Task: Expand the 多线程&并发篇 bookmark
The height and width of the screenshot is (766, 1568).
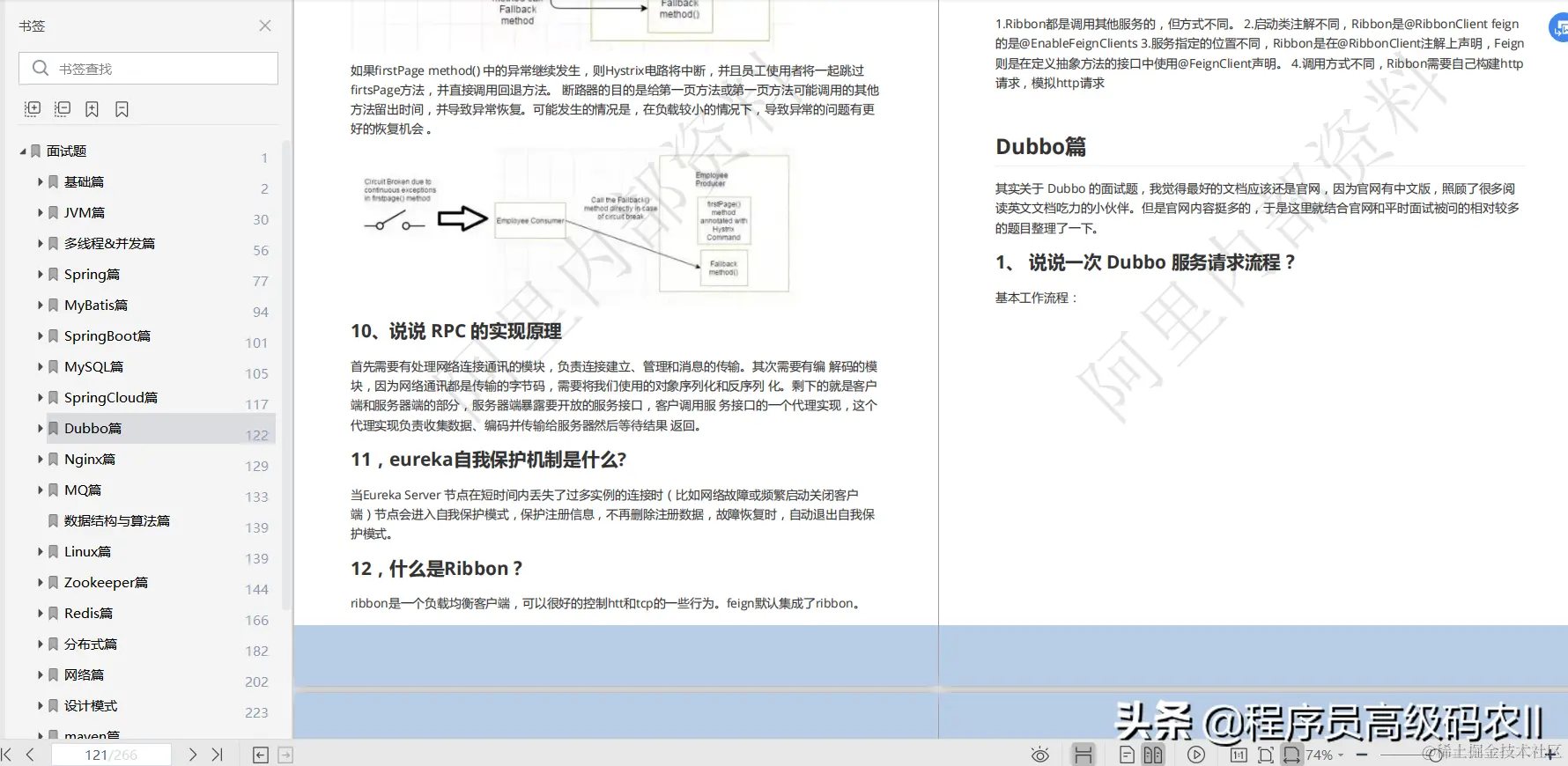Action: coord(41,243)
